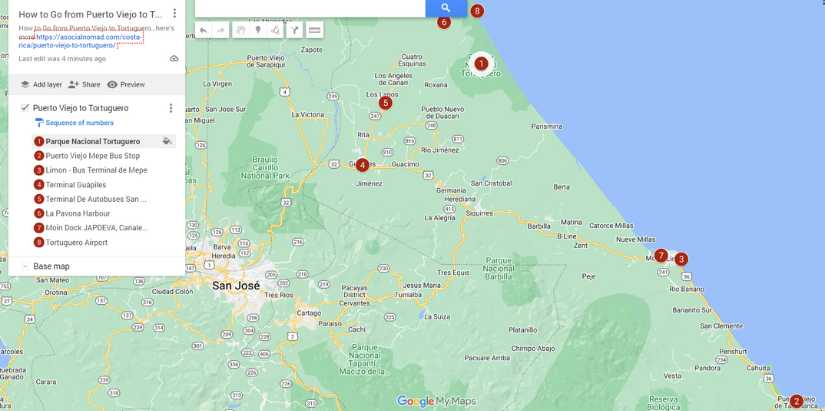Open layer options menu for Puerto Viejo to Tortuguero

(x=170, y=108)
